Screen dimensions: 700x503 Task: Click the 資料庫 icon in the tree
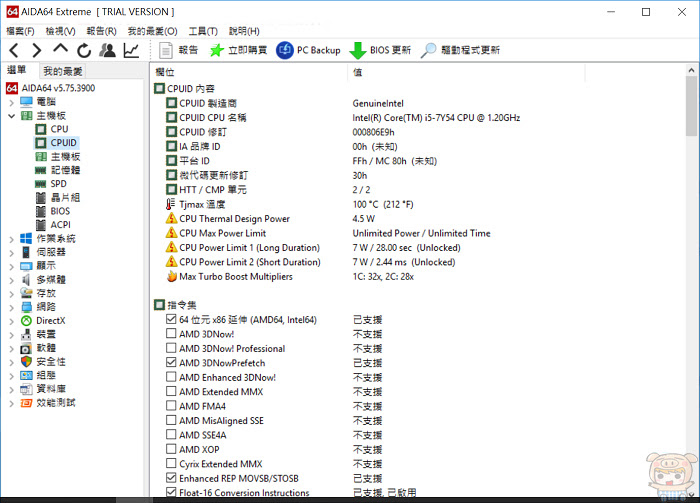26,389
